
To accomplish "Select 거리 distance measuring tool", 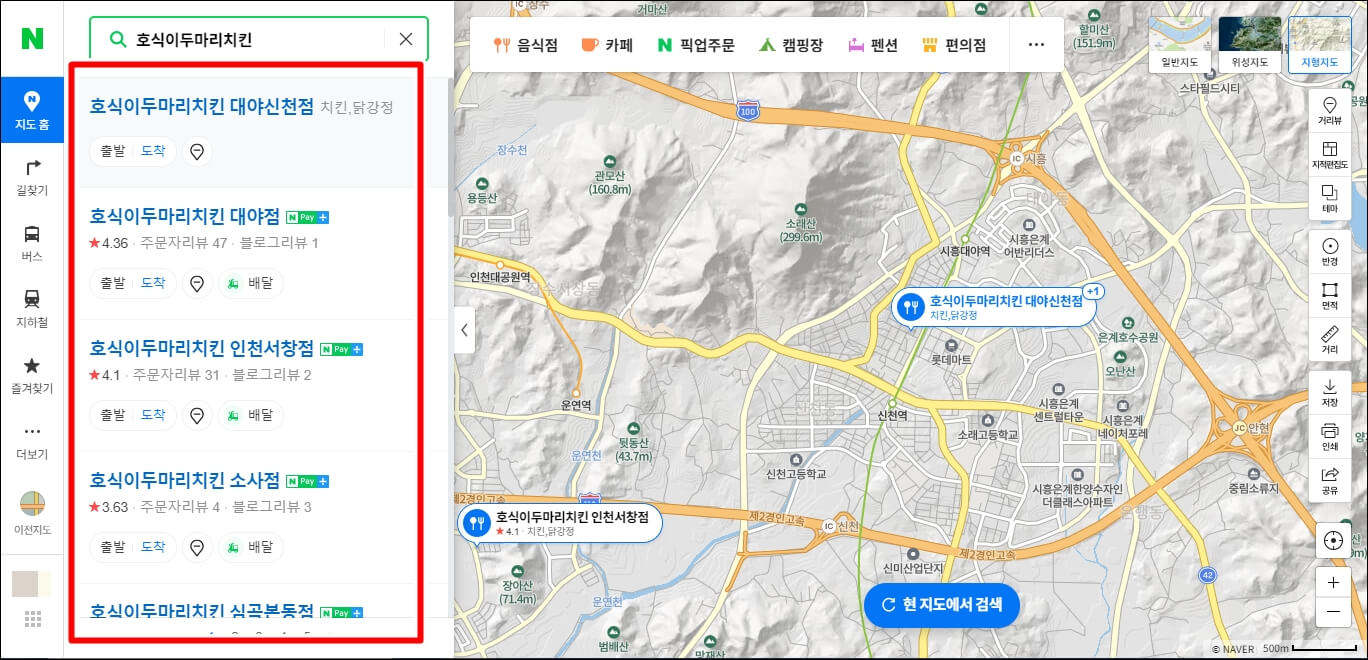I will tap(1329, 340).
